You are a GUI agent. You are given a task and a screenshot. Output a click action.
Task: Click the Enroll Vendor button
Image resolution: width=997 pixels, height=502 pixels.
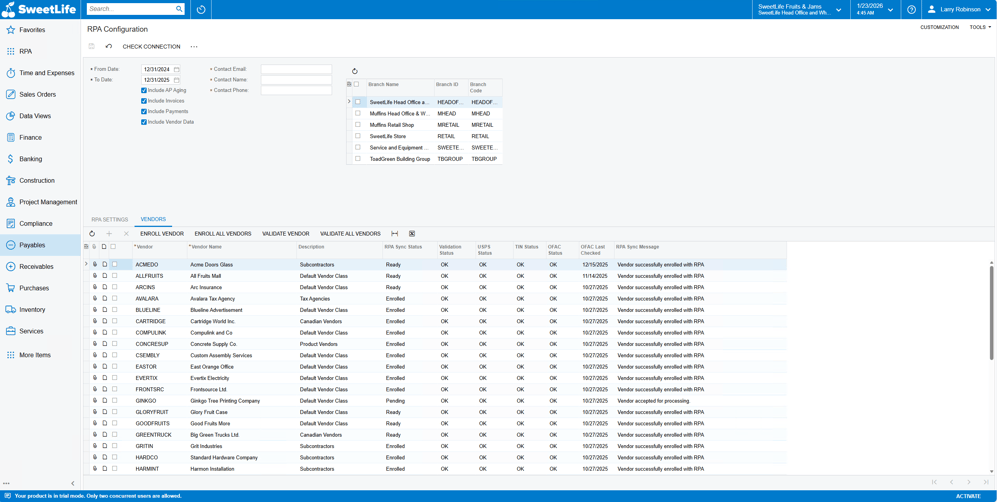[162, 234]
